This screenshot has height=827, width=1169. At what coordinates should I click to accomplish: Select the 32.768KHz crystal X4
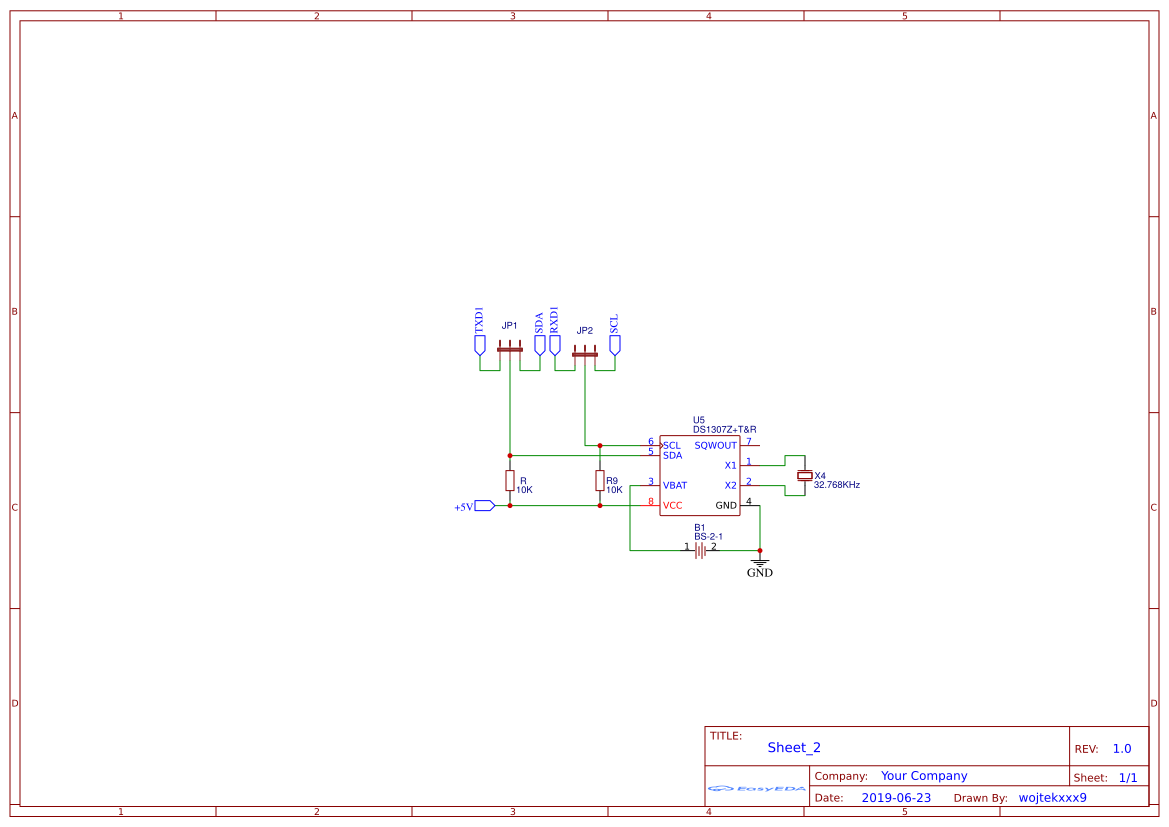pos(806,476)
